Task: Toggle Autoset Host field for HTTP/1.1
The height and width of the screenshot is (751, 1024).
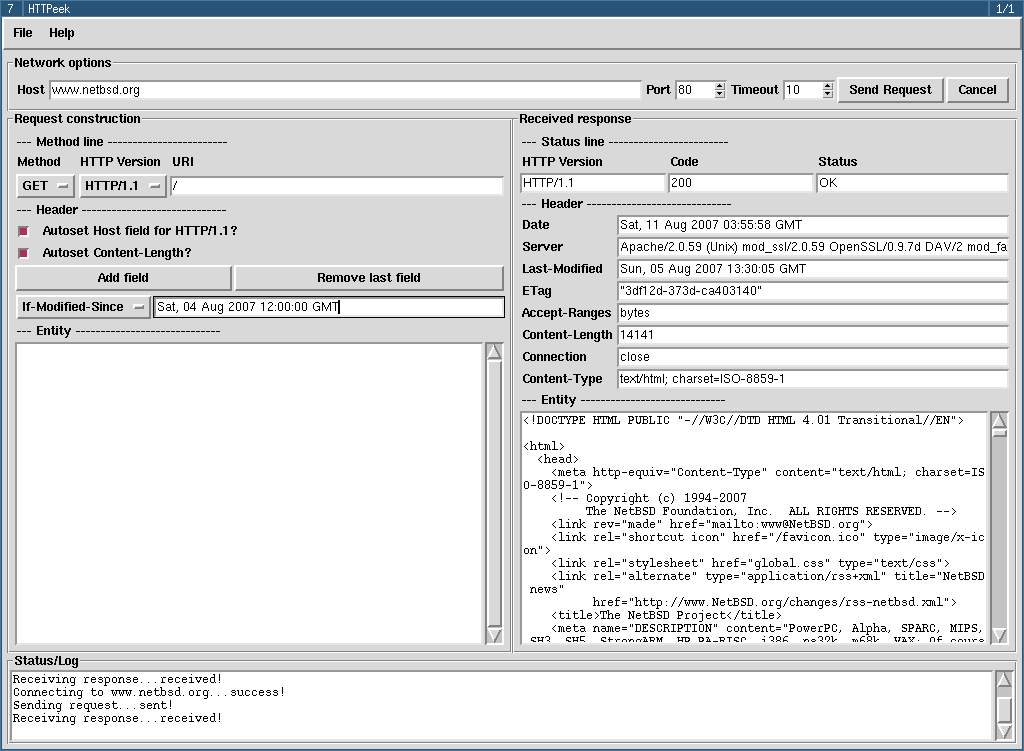Action: click(x=24, y=231)
